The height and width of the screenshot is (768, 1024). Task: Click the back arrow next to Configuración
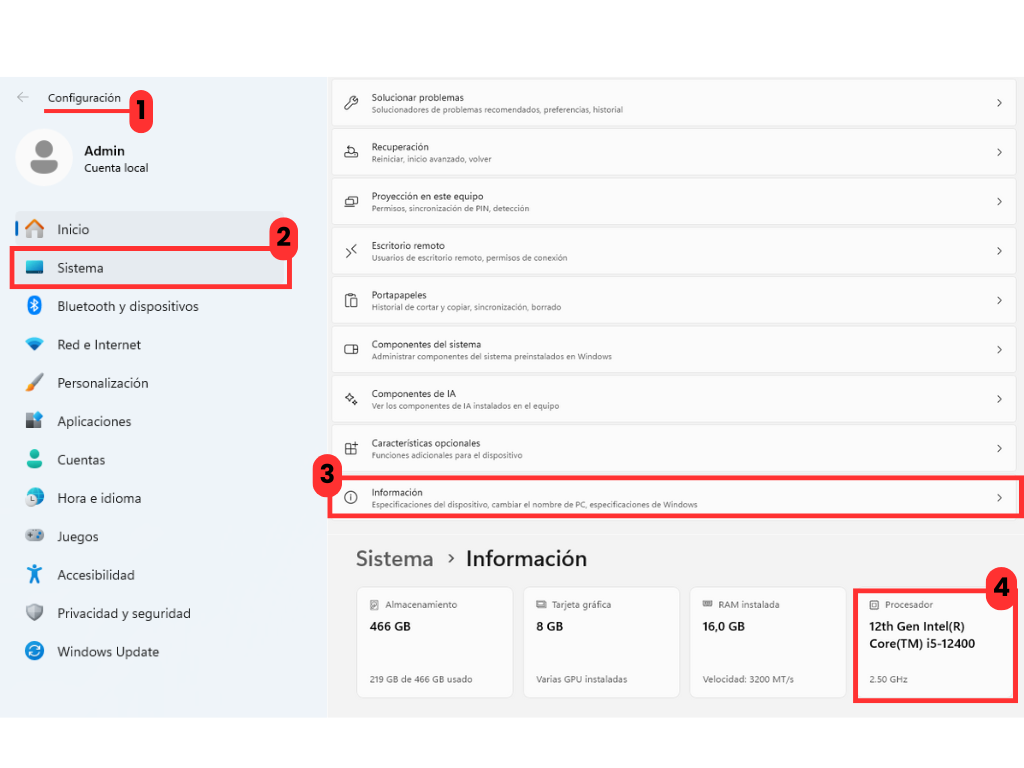23,97
